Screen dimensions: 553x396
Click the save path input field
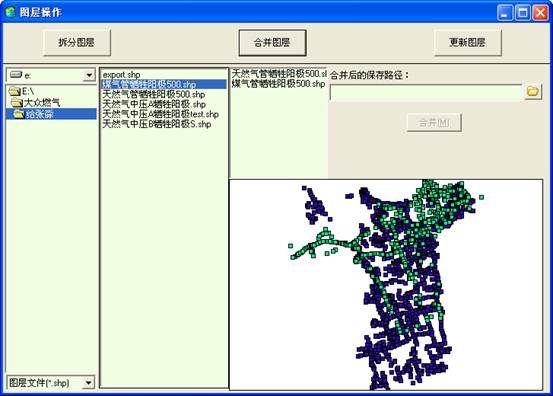426,92
